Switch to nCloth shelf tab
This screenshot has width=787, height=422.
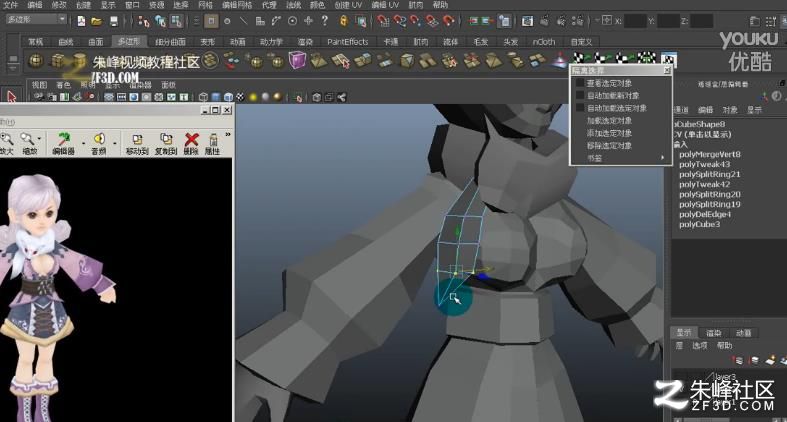544,42
